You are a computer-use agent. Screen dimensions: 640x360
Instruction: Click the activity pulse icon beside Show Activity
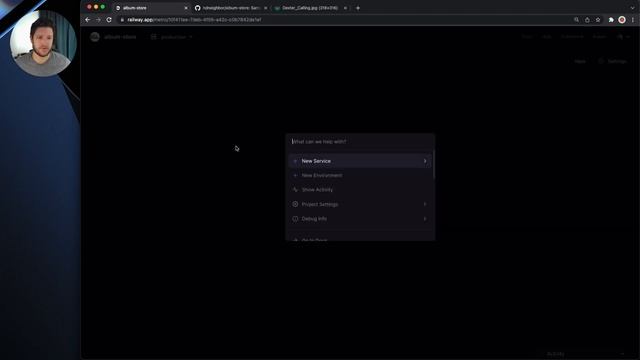click(295, 190)
